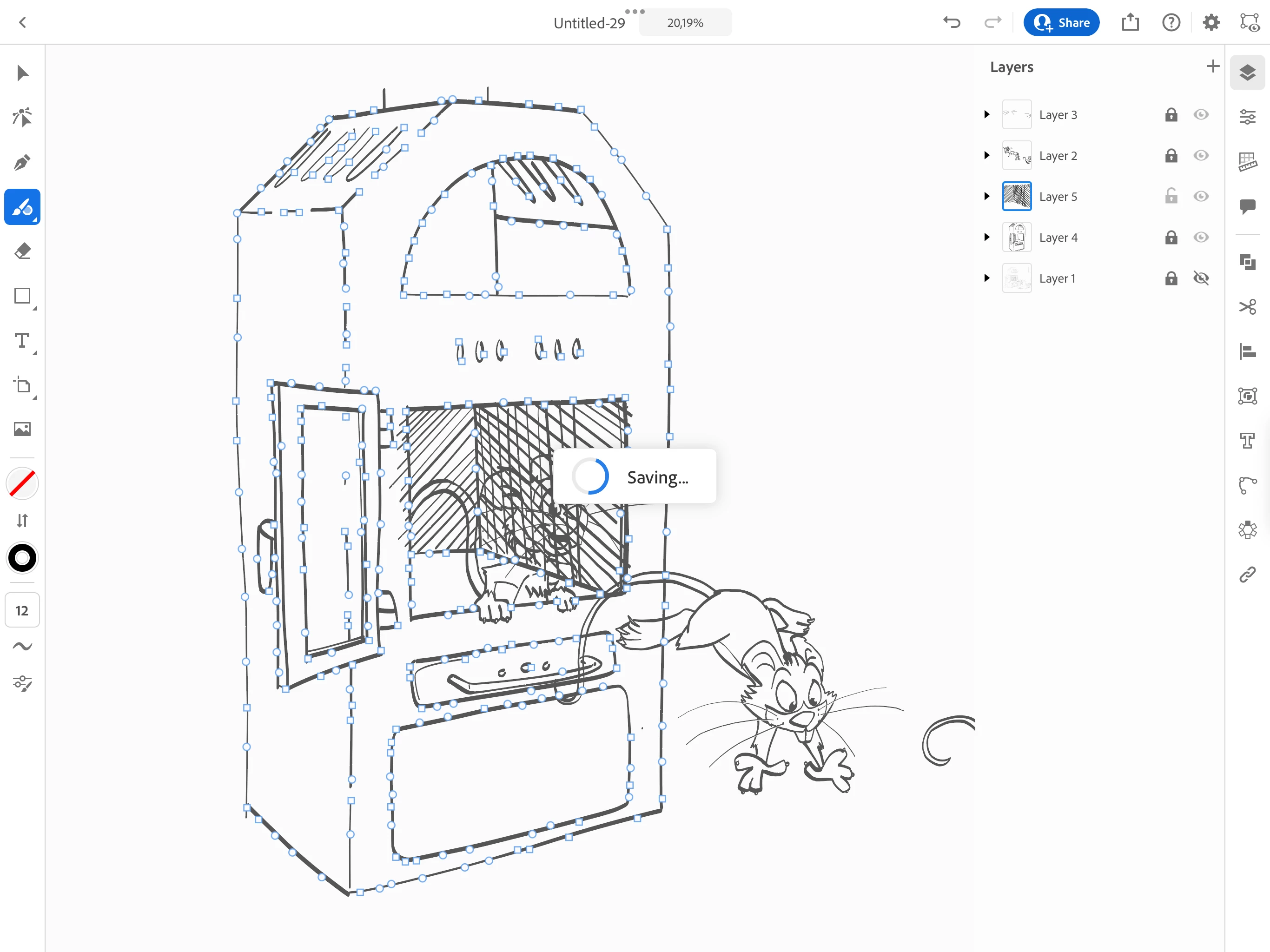
Task: Open the Properties panel icon
Action: click(1247, 117)
